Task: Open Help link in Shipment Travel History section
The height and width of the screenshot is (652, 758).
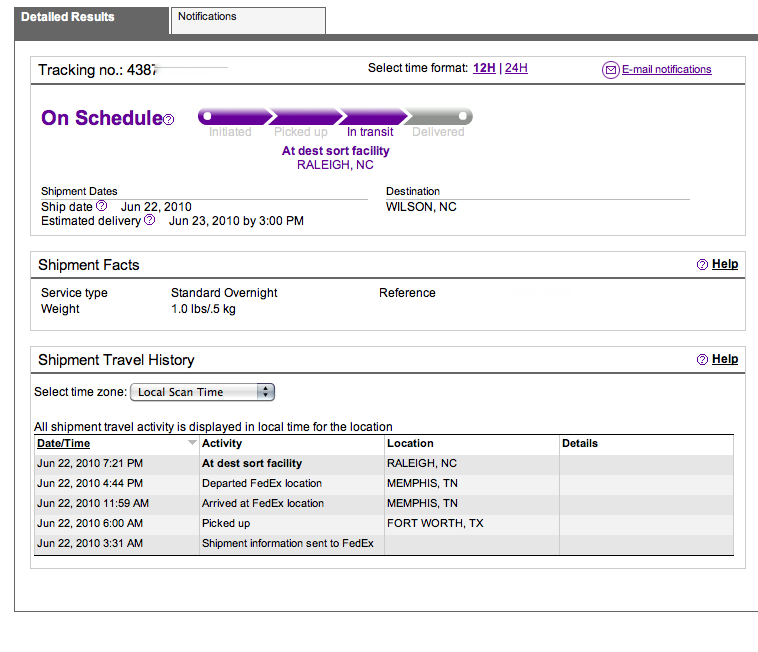Action: click(x=725, y=359)
